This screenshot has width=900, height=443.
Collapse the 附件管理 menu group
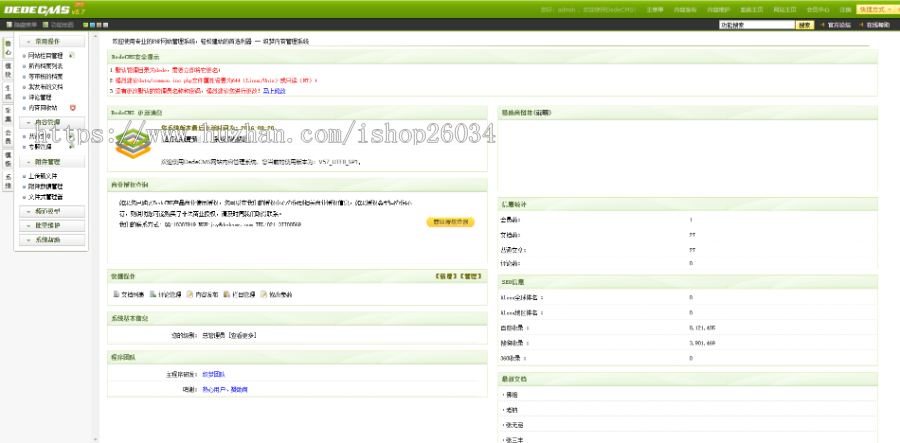pyautogui.click(x=52, y=162)
